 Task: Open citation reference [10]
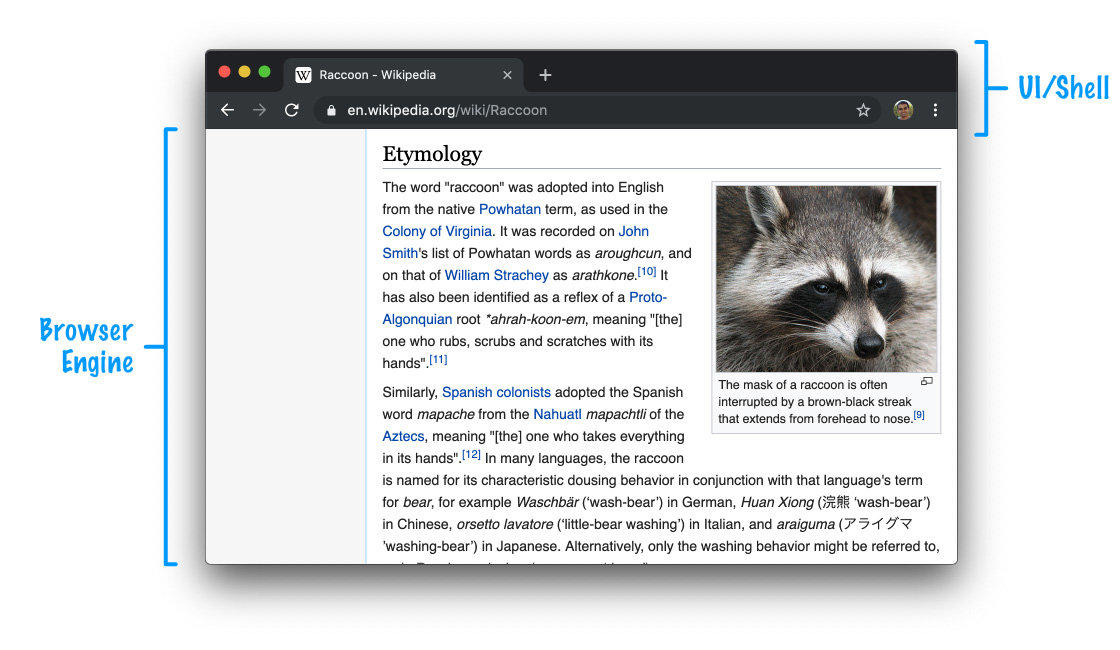click(x=647, y=271)
